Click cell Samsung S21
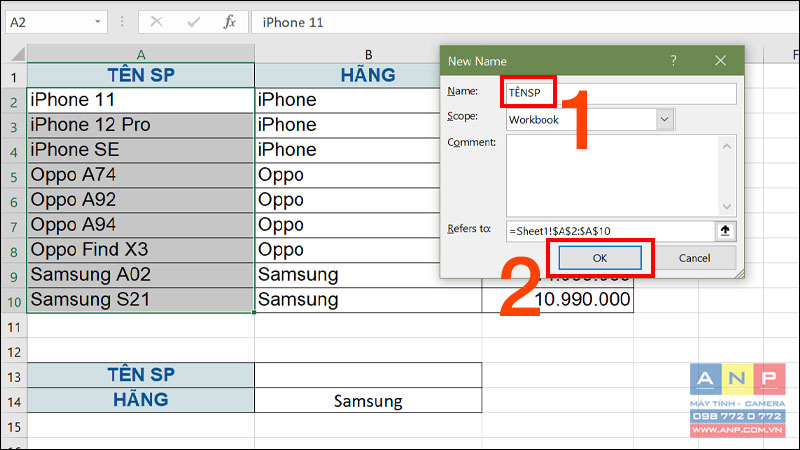Image resolution: width=800 pixels, height=450 pixels. (x=141, y=299)
